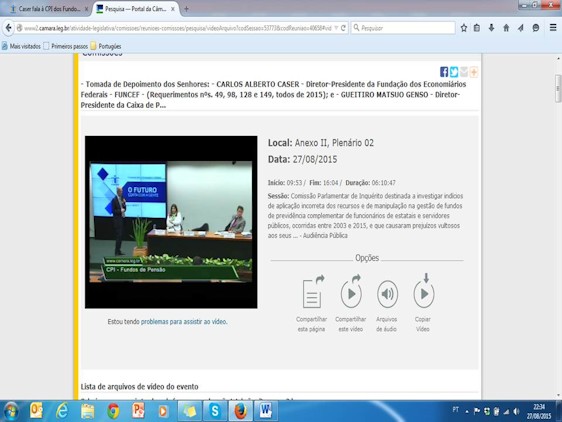Screen dimensions: 562x422
Task: Play the CPI Fundos de Pensão video
Action: (171, 222)
